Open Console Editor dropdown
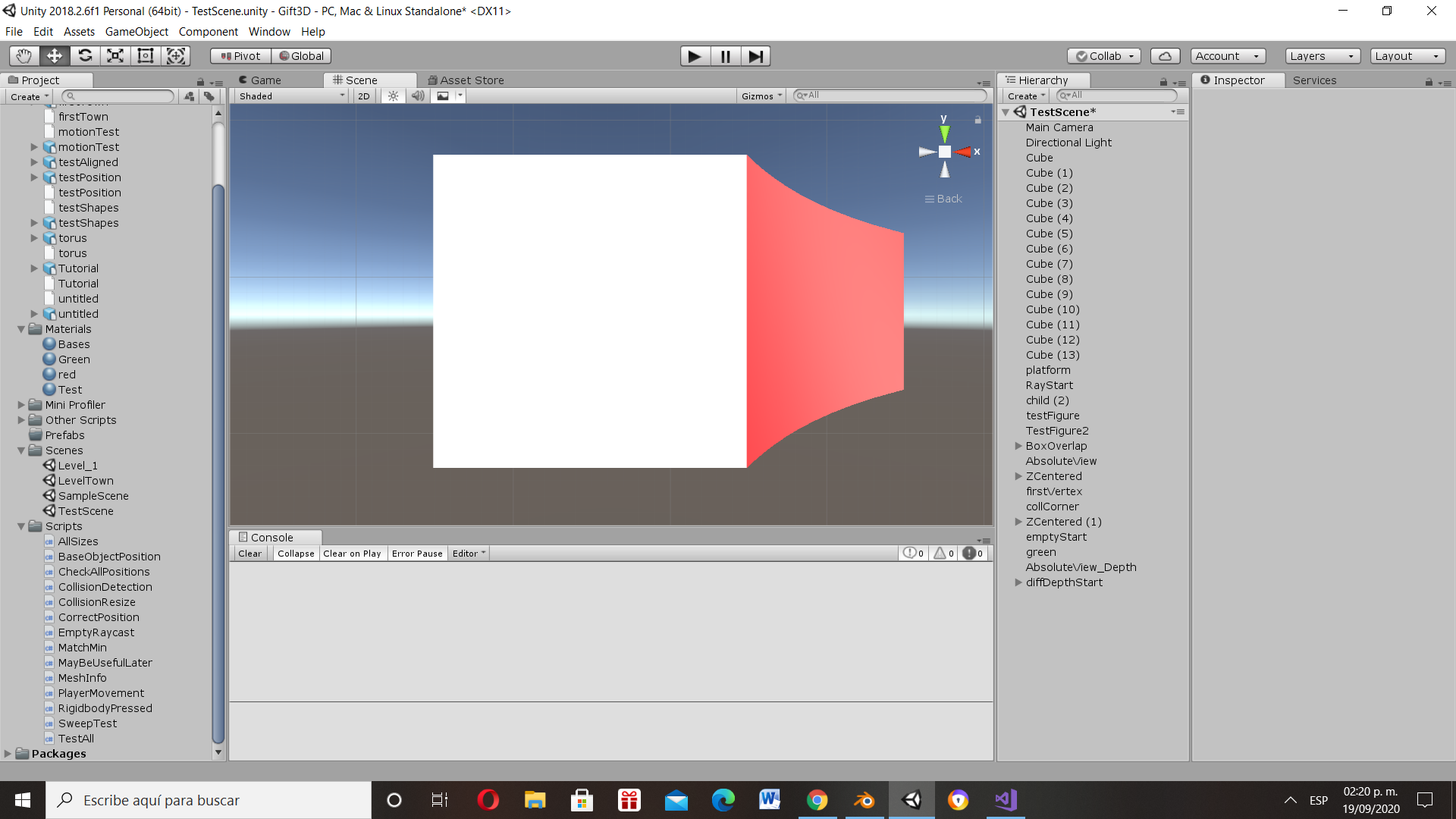Image resolution: width=1456 pixels, height=819 pixels. tap(469, 554)
